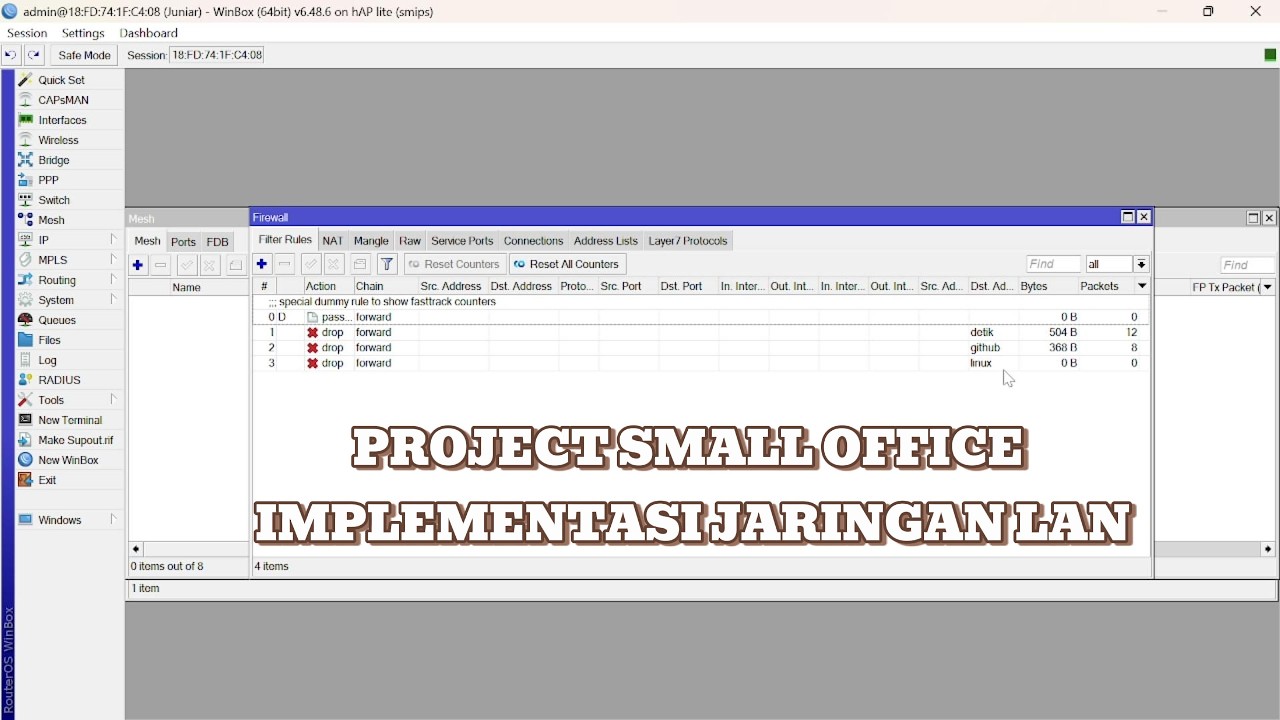This screenshot has width=1280, height=720.
Task: Open New Terminal from the sidebar
Action: [70, 420]
